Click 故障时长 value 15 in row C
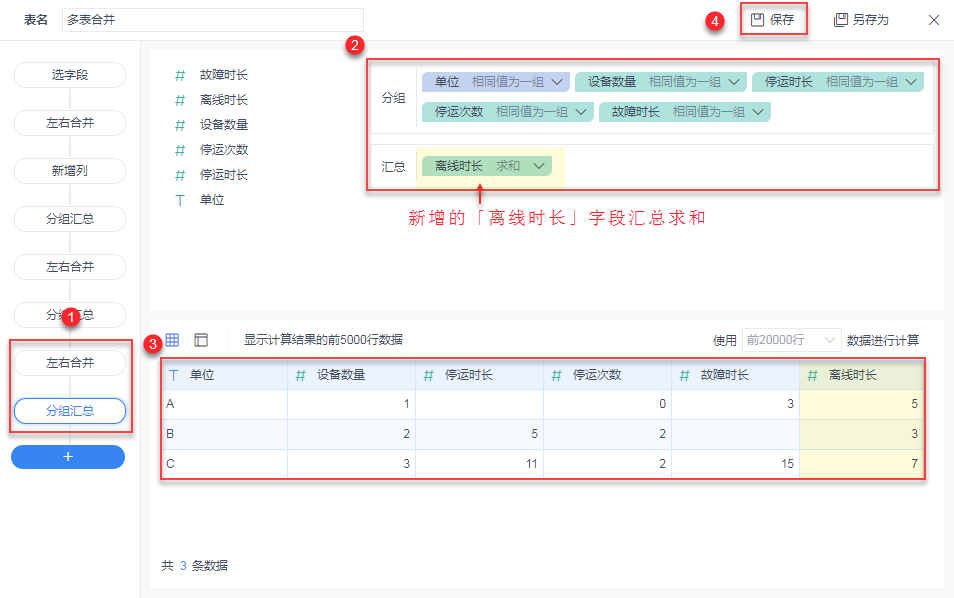 point(736,464)
